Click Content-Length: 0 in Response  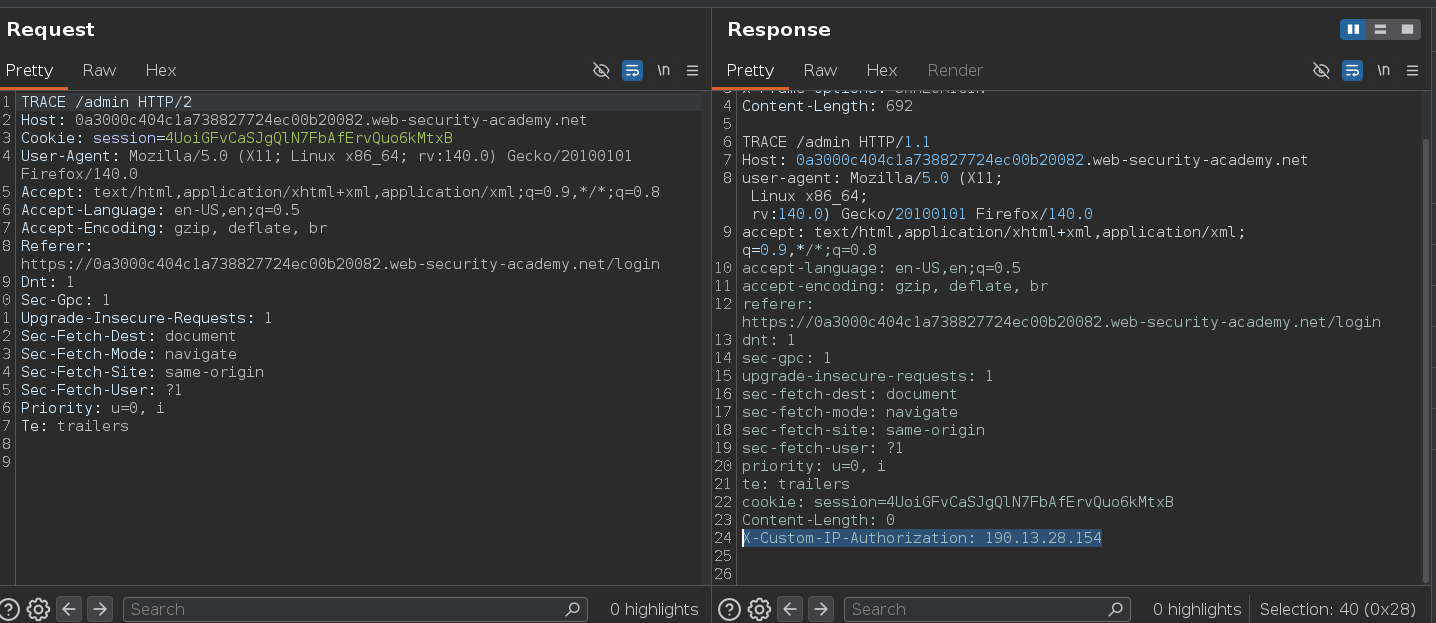pos(818,520)
